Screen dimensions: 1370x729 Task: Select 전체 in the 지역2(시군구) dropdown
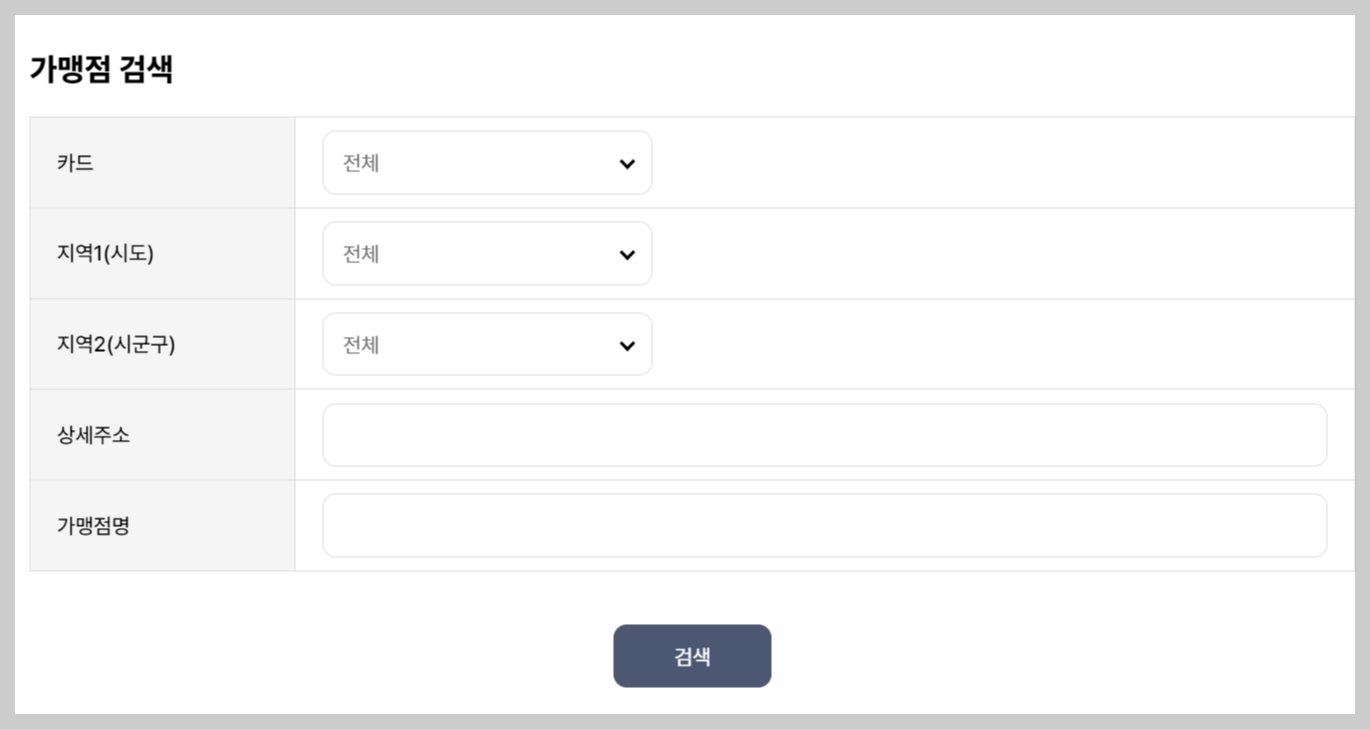click(x=360, y=344)
